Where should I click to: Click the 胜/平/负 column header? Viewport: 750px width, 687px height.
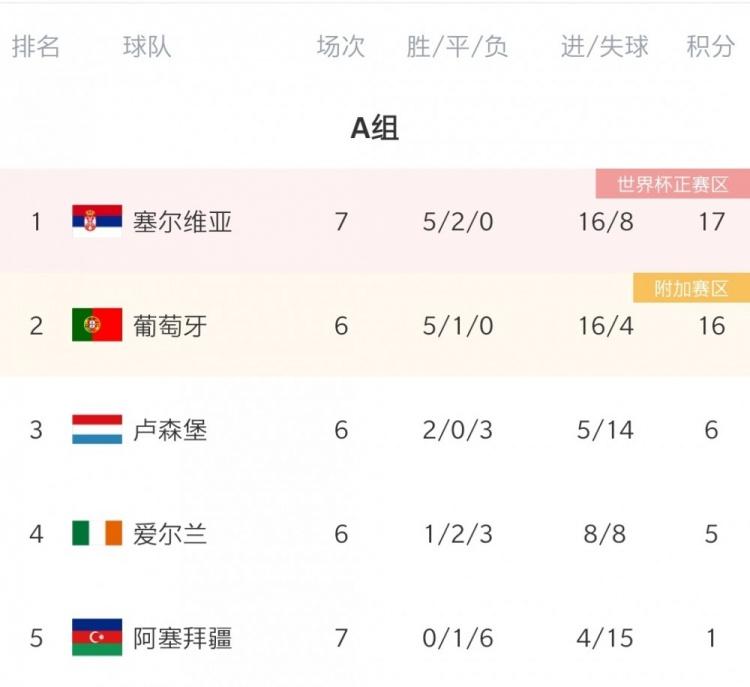[x=457, y=47]
